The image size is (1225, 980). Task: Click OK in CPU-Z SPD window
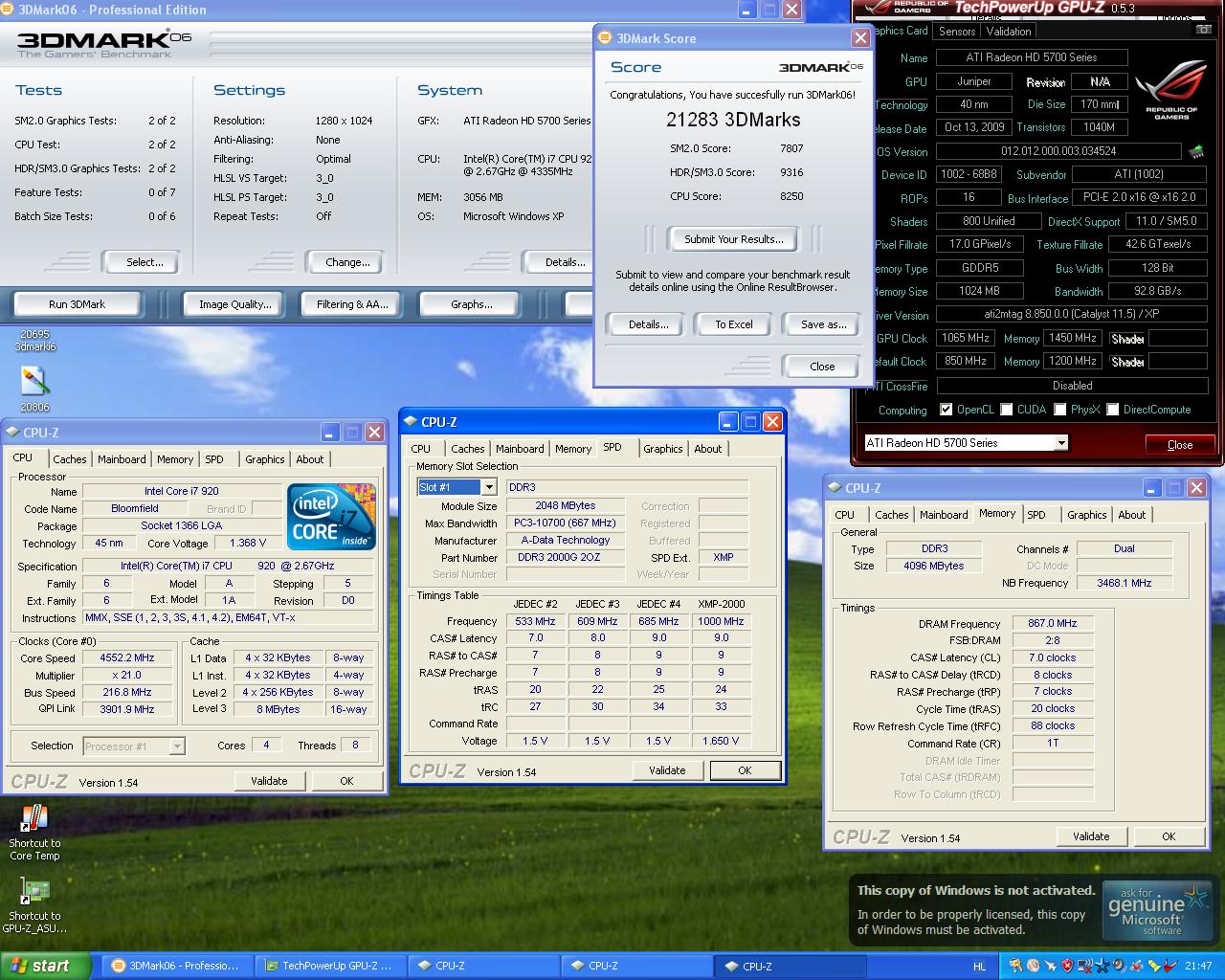745,770
